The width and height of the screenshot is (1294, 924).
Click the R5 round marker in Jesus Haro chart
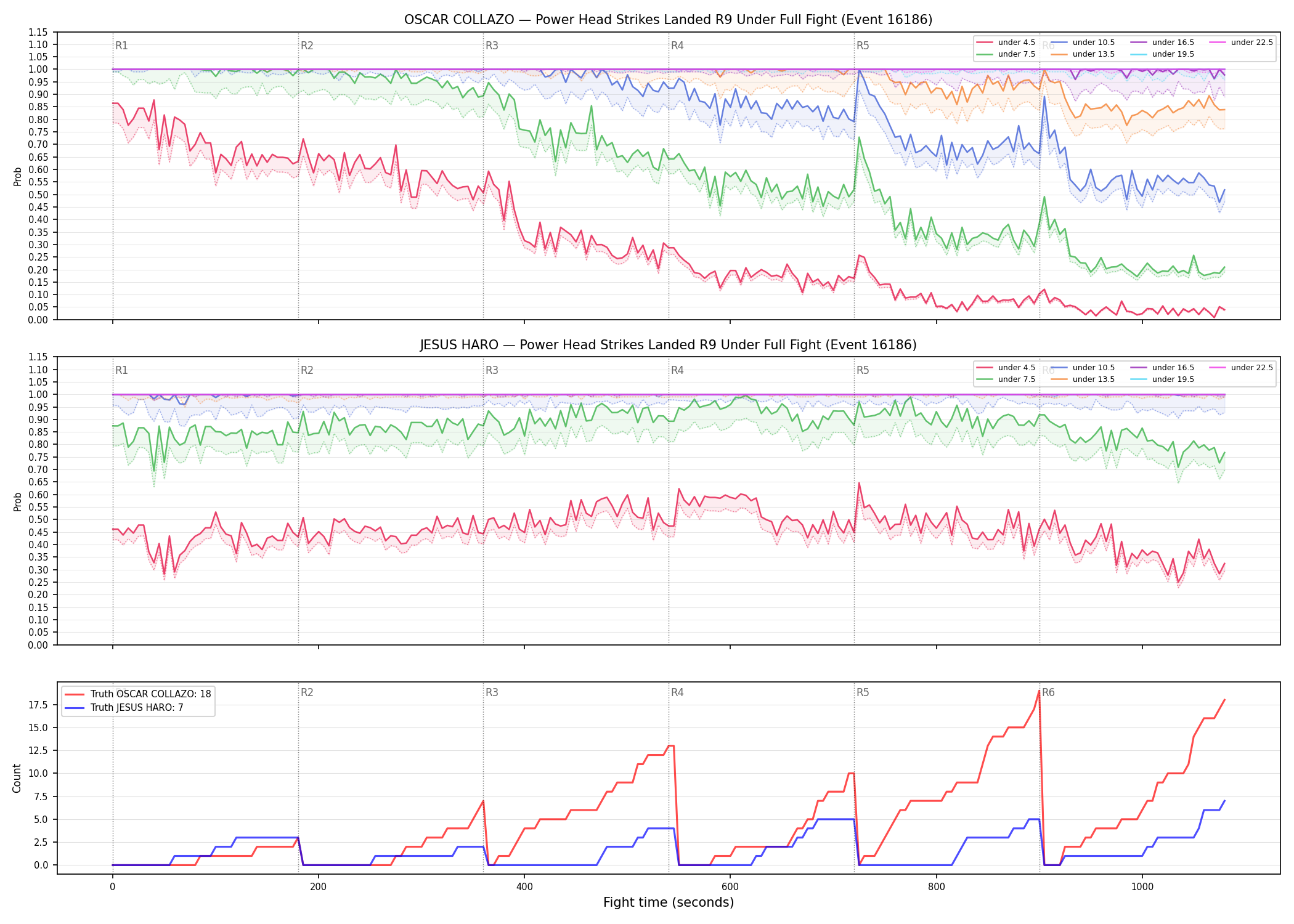[863, 370]
